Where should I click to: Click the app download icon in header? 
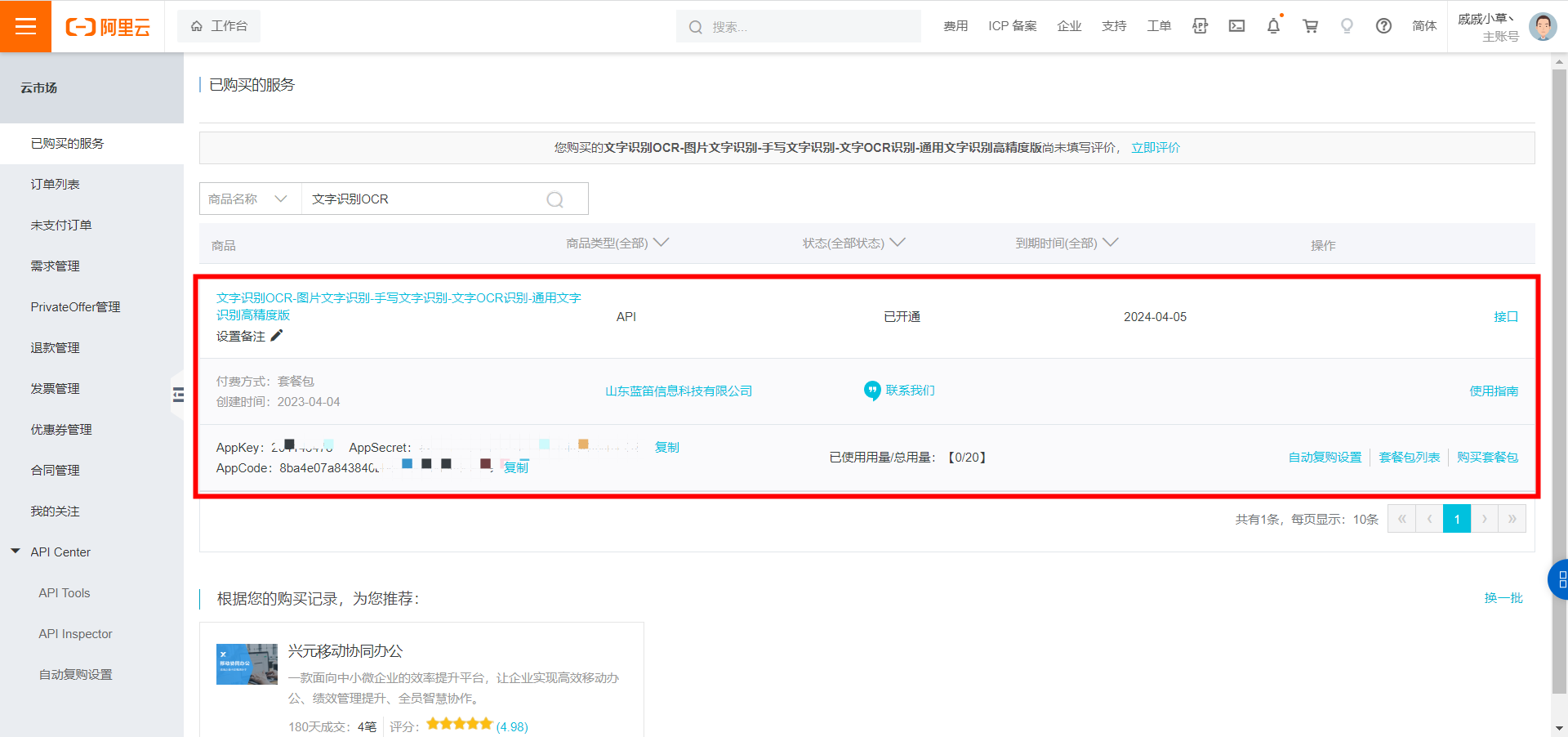(1200, 26)
